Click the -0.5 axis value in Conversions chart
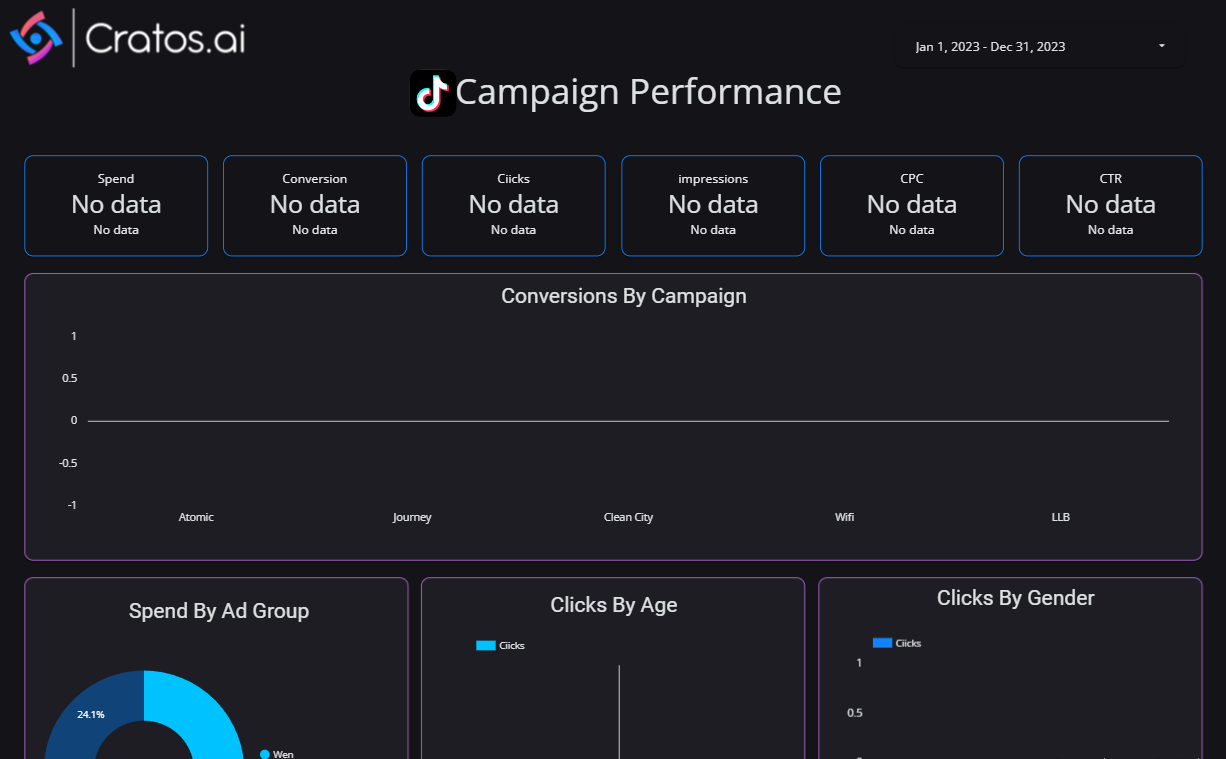1226x759 pixels. click(69, 463)
